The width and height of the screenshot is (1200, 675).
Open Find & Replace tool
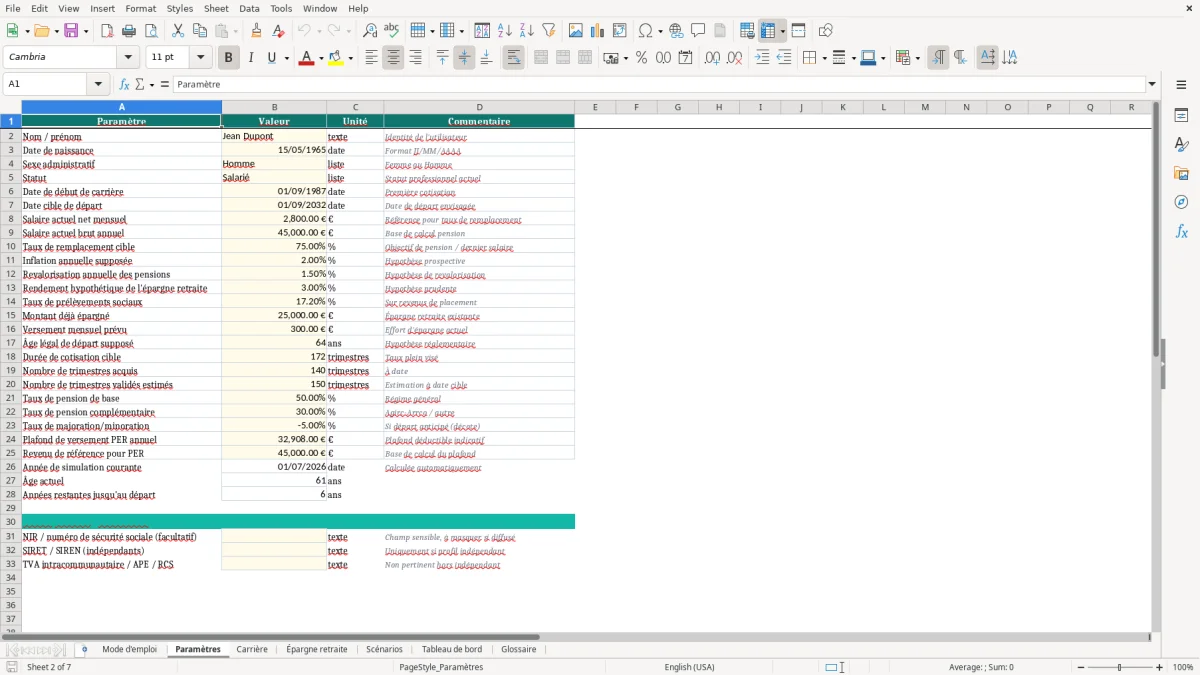tap(369, 31)
